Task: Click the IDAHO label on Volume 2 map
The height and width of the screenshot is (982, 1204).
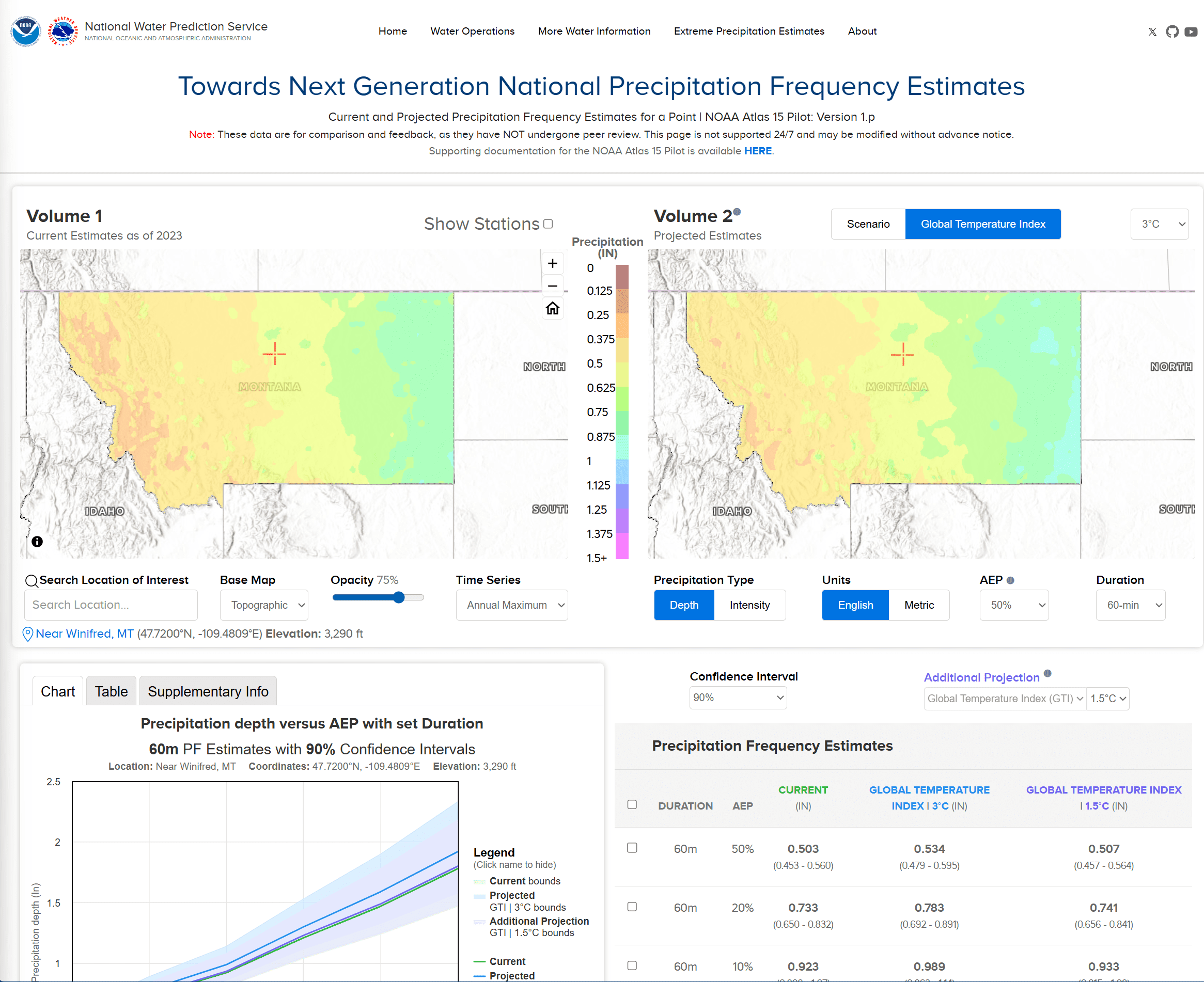Action: click(x=732, y=511)
